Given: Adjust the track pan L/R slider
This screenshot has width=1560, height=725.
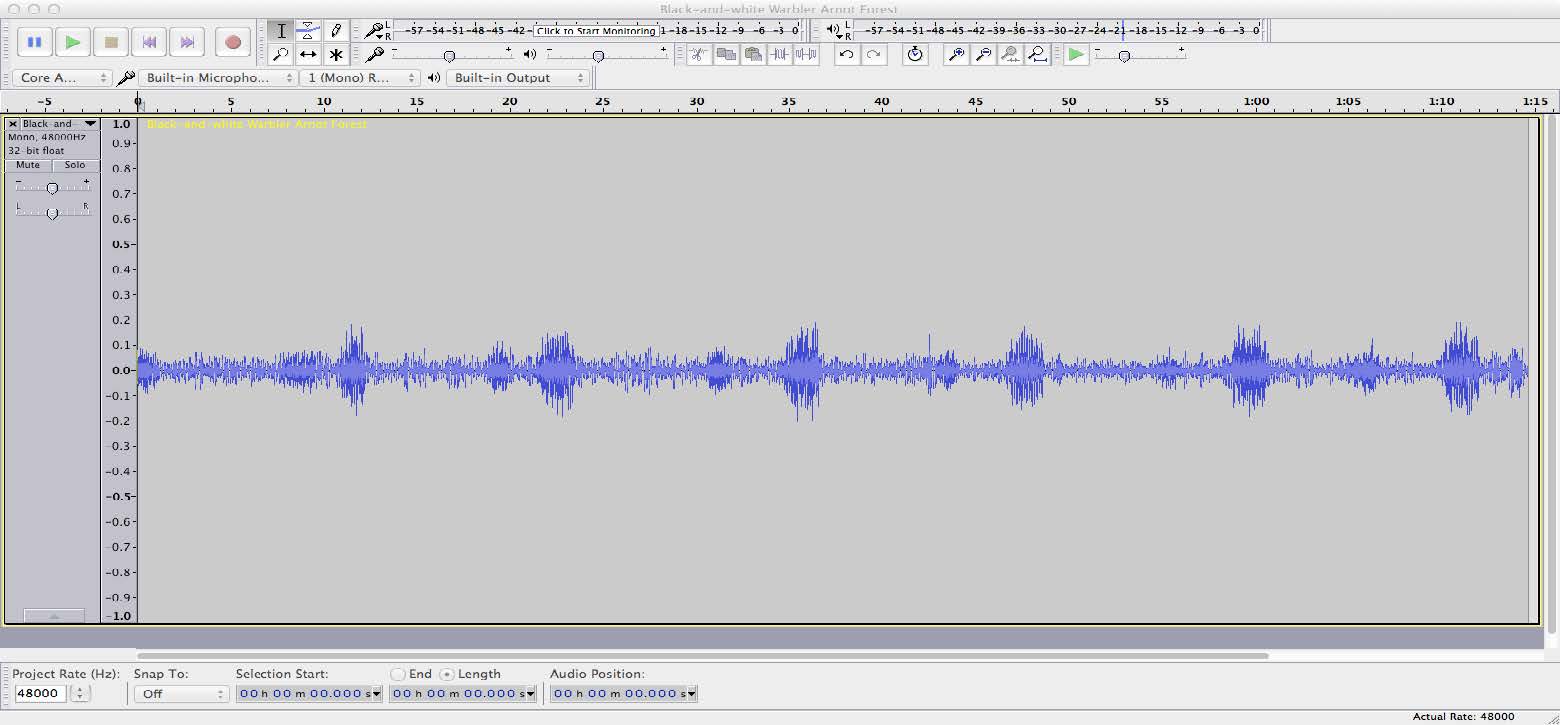Looking at the screenshot, I should coord(52,211).
